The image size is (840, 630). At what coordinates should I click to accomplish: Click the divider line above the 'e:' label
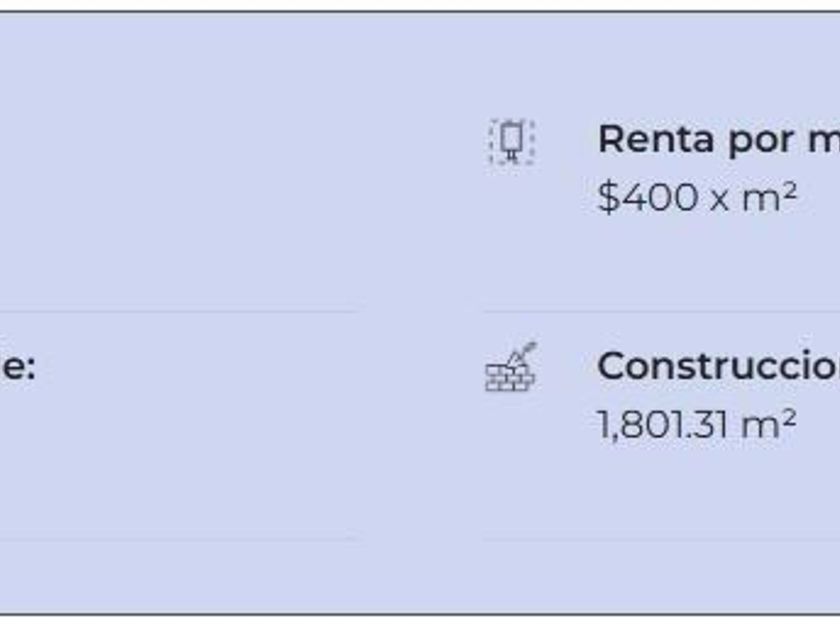(x=180, y=311)
